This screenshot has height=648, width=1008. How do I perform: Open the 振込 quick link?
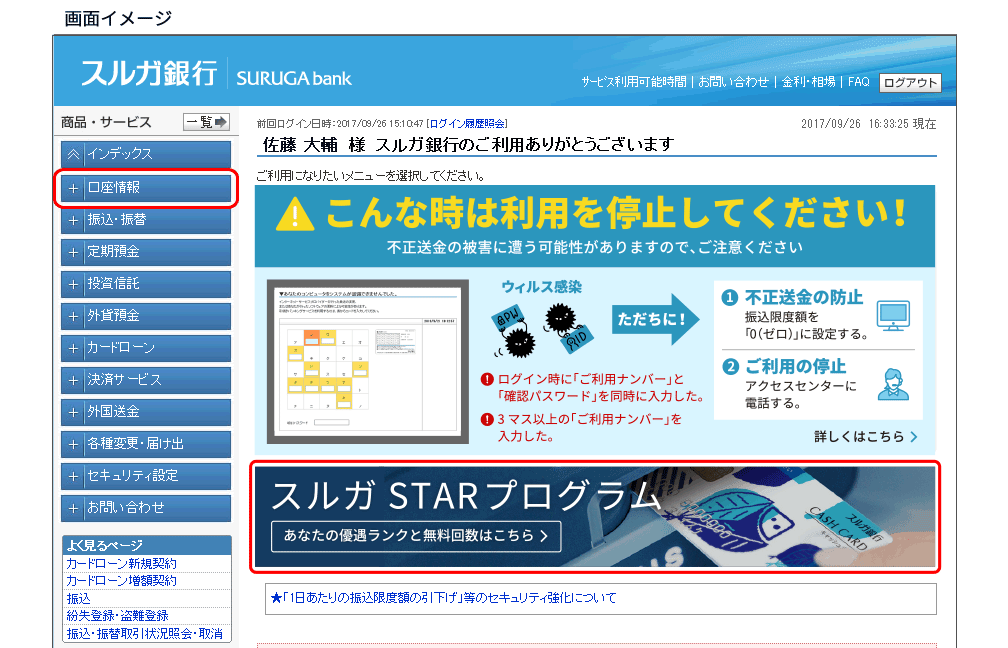78,598
